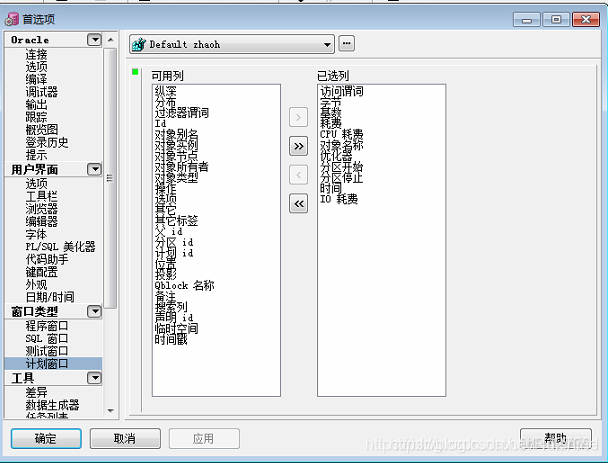The height and width of the screenshot is (463, 608).
Task: Select 分区停止 in selected columns
Action: point(342,178)
